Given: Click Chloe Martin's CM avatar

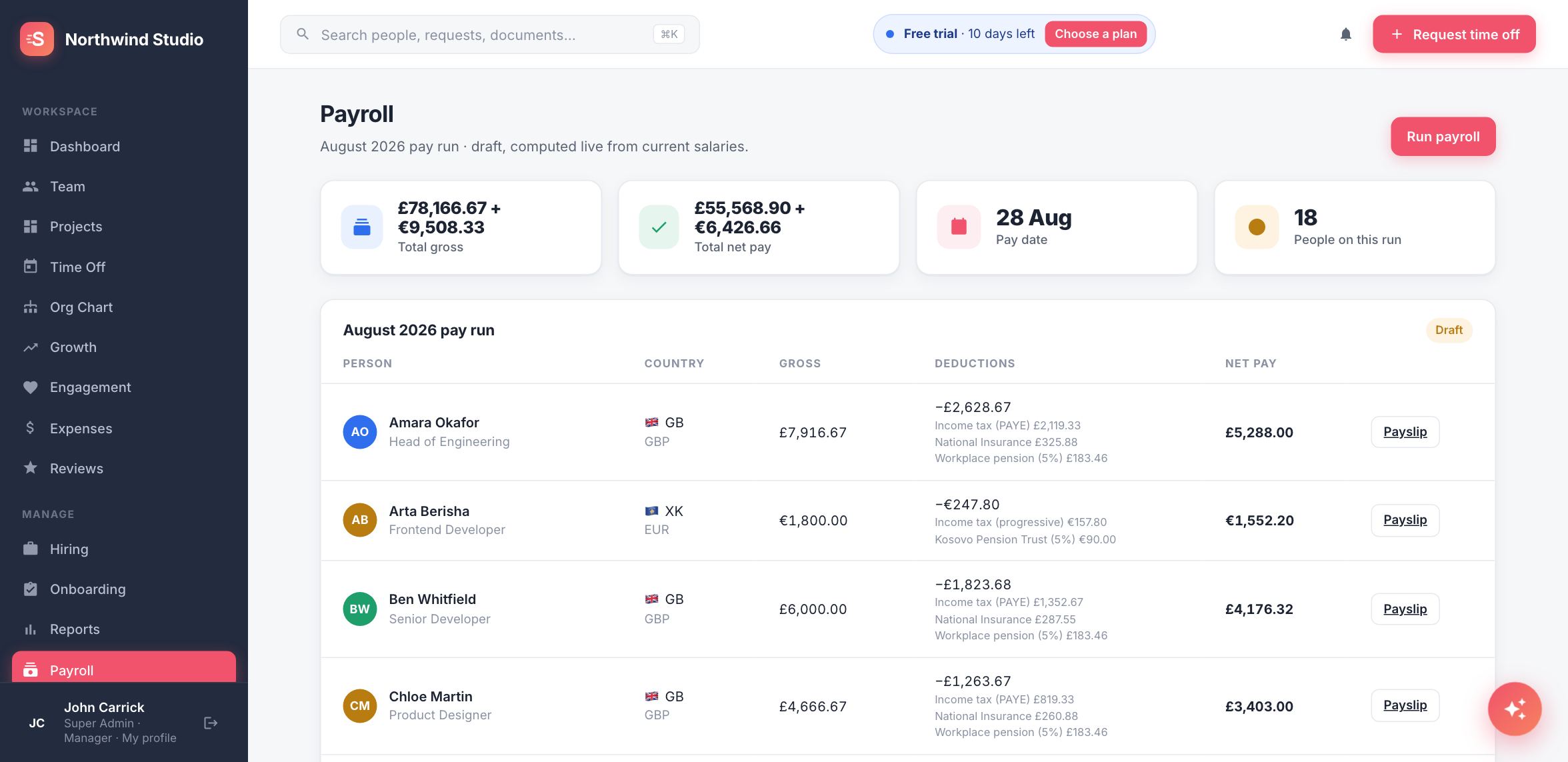Looking at the screenshot, I should [x=360, y=705].
